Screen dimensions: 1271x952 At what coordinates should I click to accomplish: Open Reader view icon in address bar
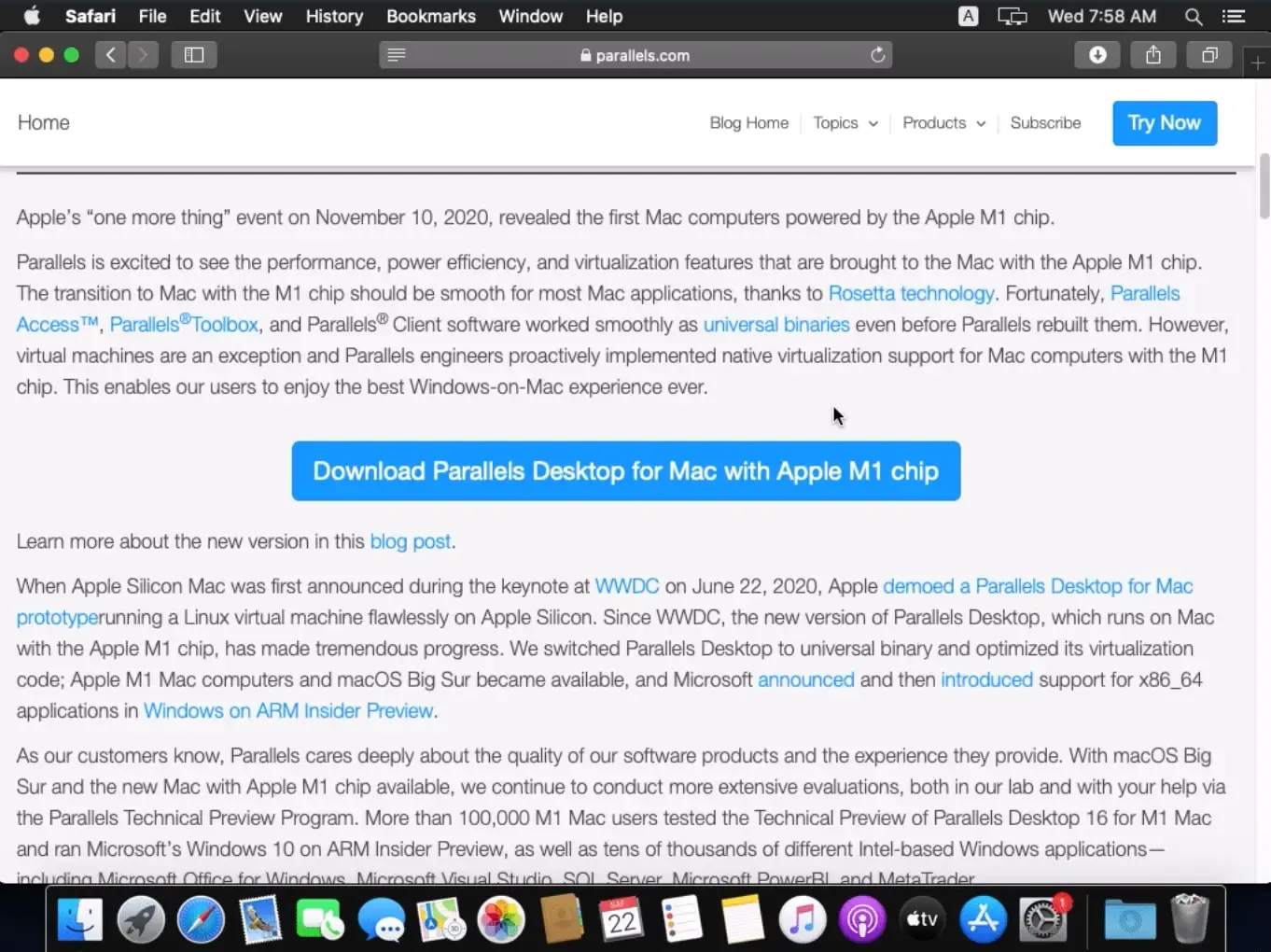(397, 55)
